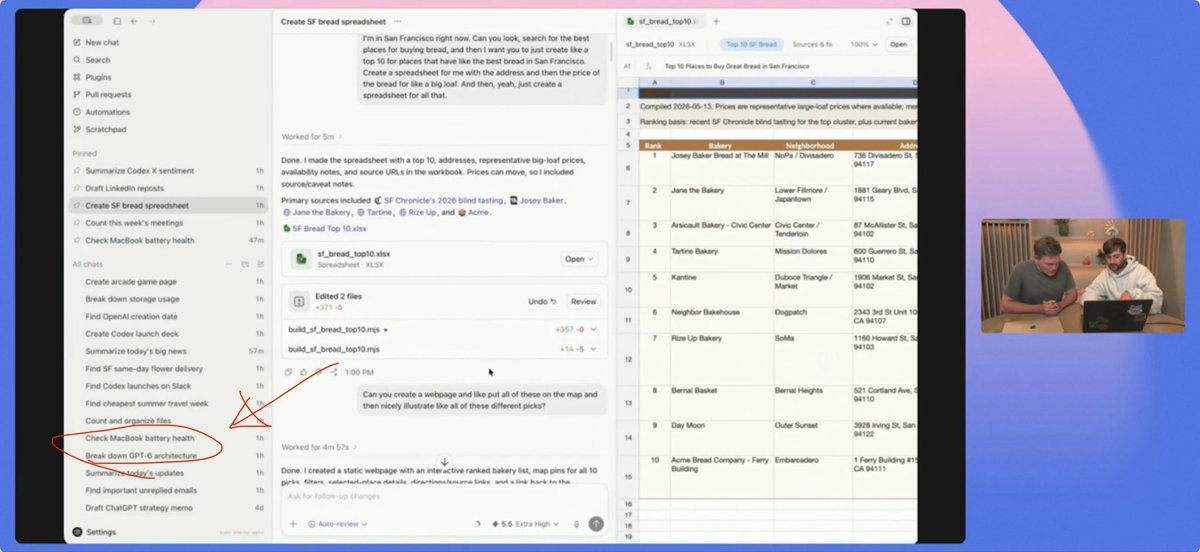1200x552 pixels.
Task: Click the Review button
Action: (583, 301)
